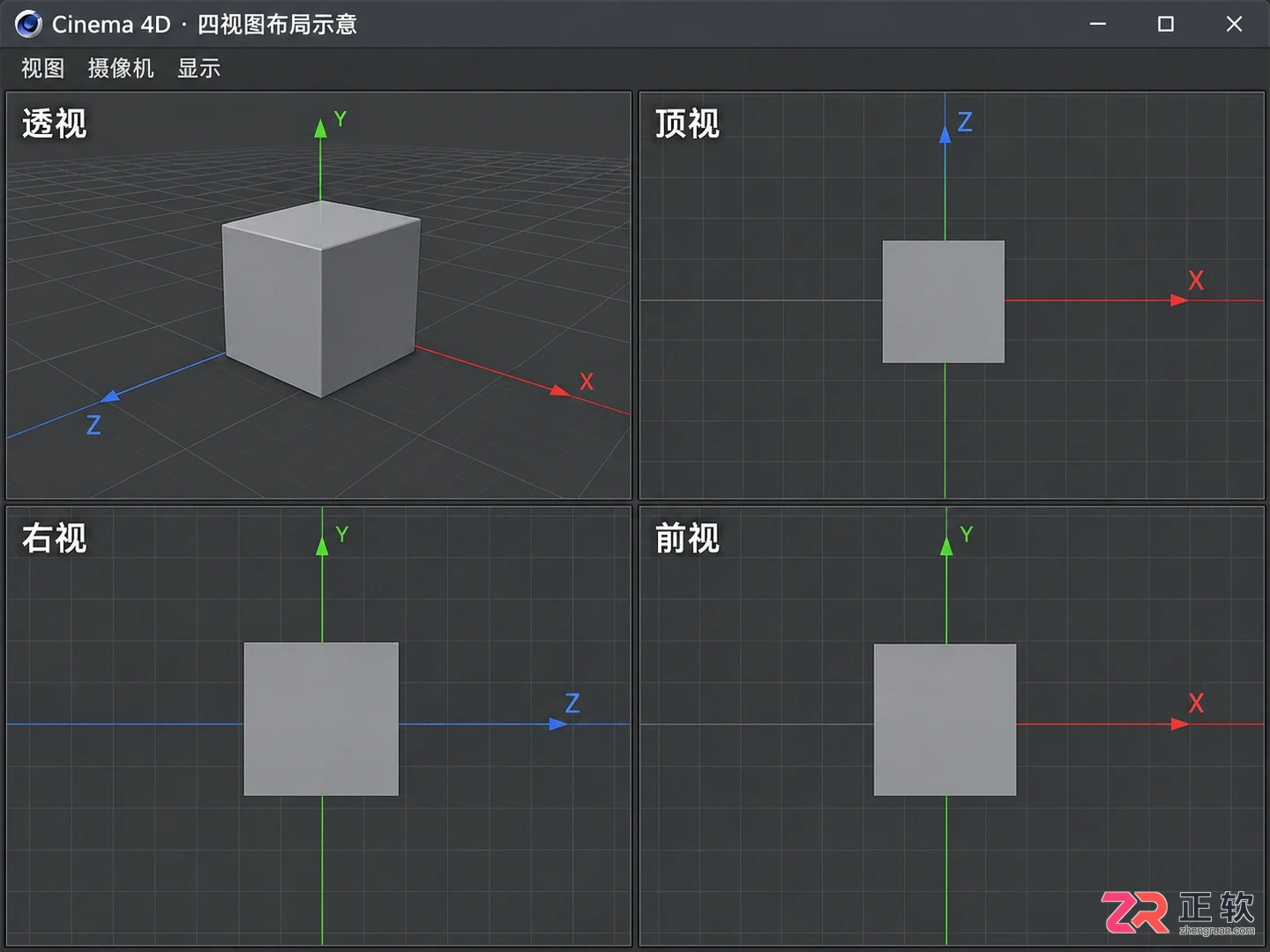The image size is (1270, 952).
Task: Click the 前视 viewport label
Action: pyautogui.click(x=687, y=538)
